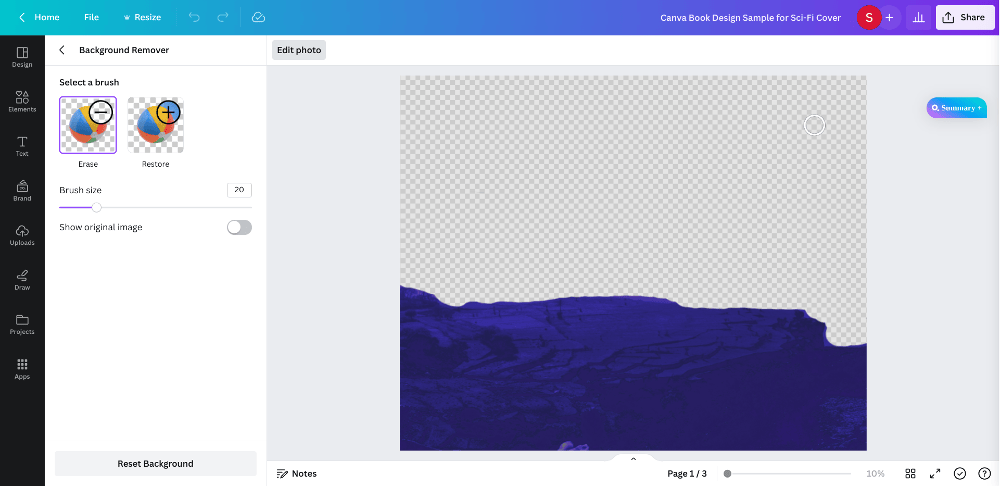Open the S user avatar
The height and width of the screenshot is (486, 1000).
(869, 17)
